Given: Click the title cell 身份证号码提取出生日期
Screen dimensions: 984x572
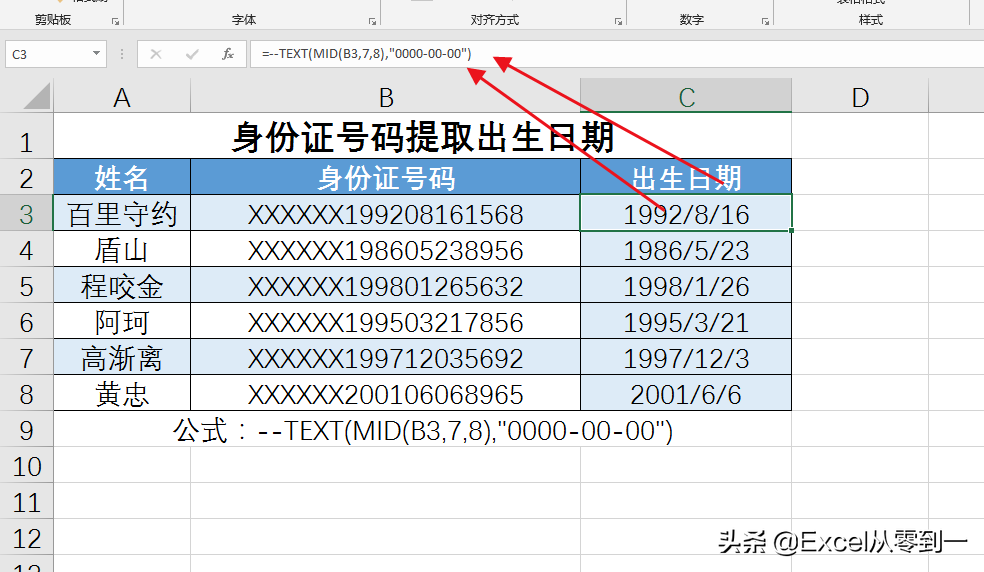Looking at the screenshot, I should coord(422,136).
